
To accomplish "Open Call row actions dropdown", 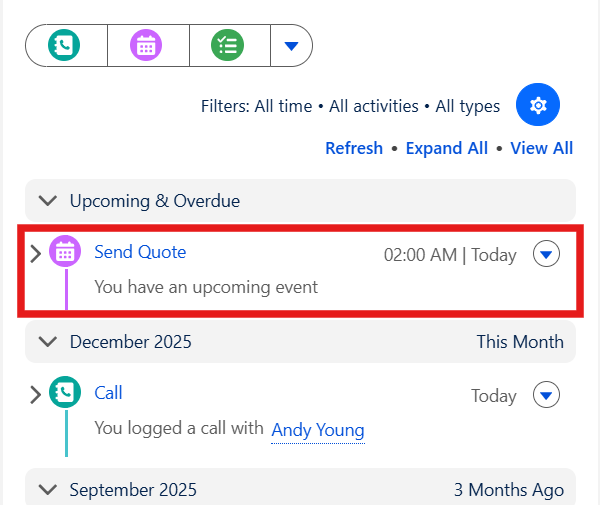I will pyautogui.click(x=546, y=394).
